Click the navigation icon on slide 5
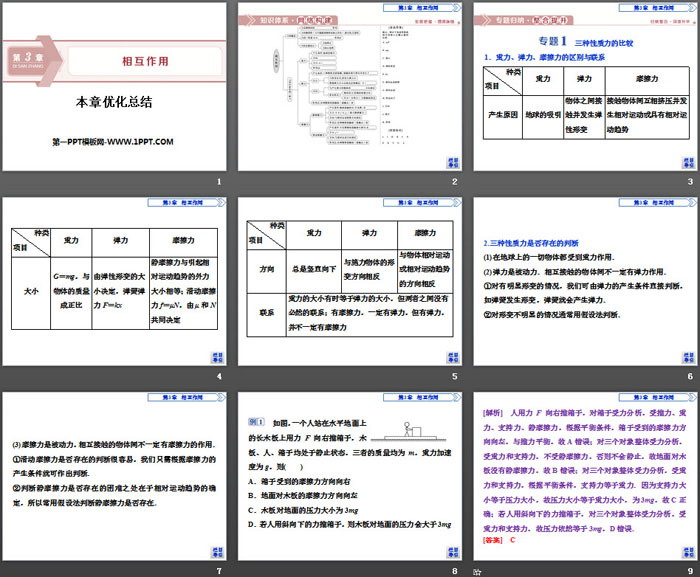The image size is (700, 577). click(451, 356)
